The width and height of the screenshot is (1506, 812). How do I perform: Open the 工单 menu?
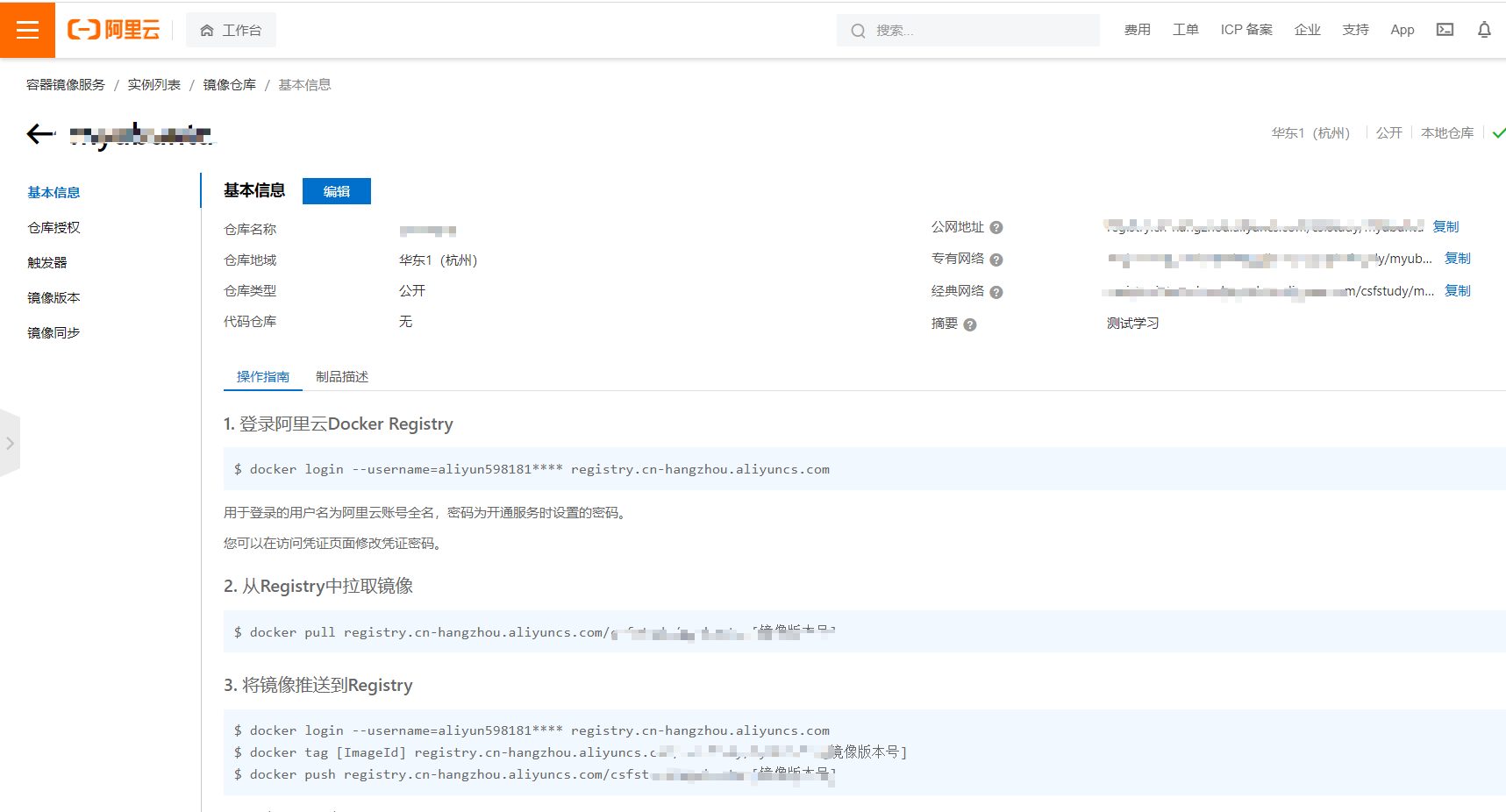coord(1185,30)
